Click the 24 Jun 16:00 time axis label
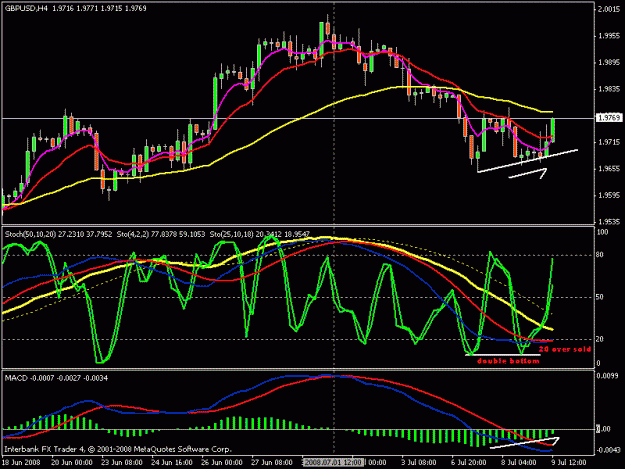This screenshot has height=469, width=625. [172, 463]
